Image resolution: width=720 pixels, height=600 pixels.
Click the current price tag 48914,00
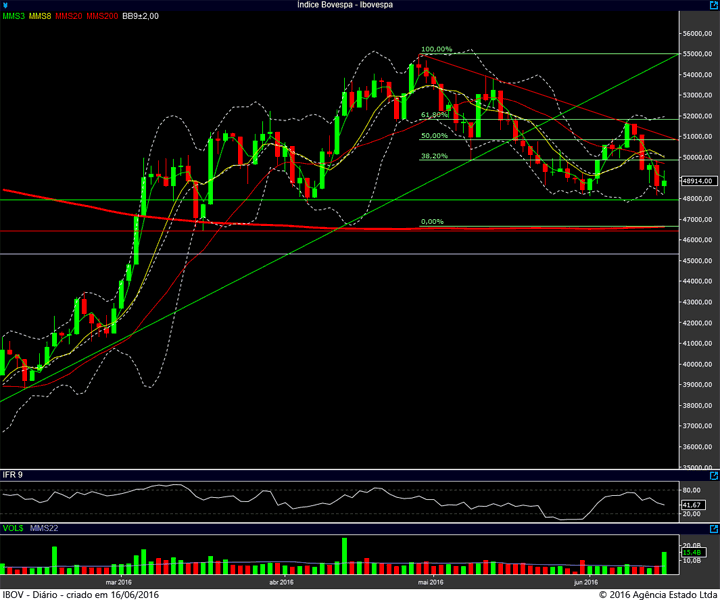[x=697, y=181]
